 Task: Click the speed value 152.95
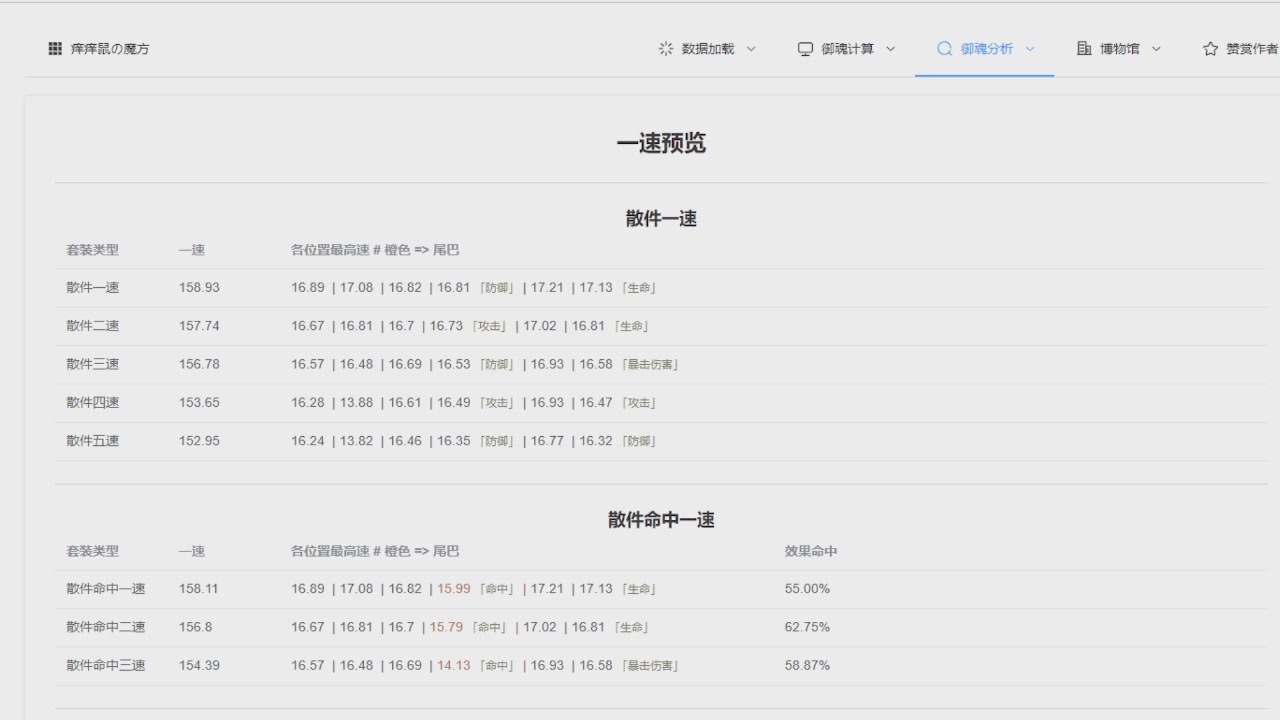(x=199, y=441)
